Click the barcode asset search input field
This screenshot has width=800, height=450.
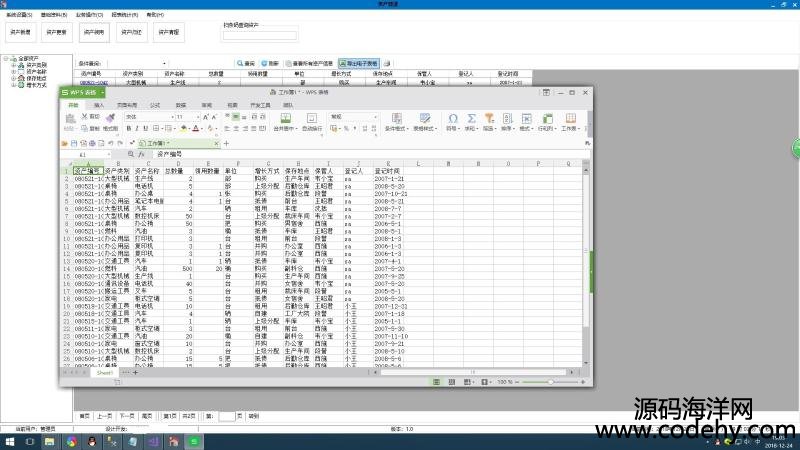[259, 36]
